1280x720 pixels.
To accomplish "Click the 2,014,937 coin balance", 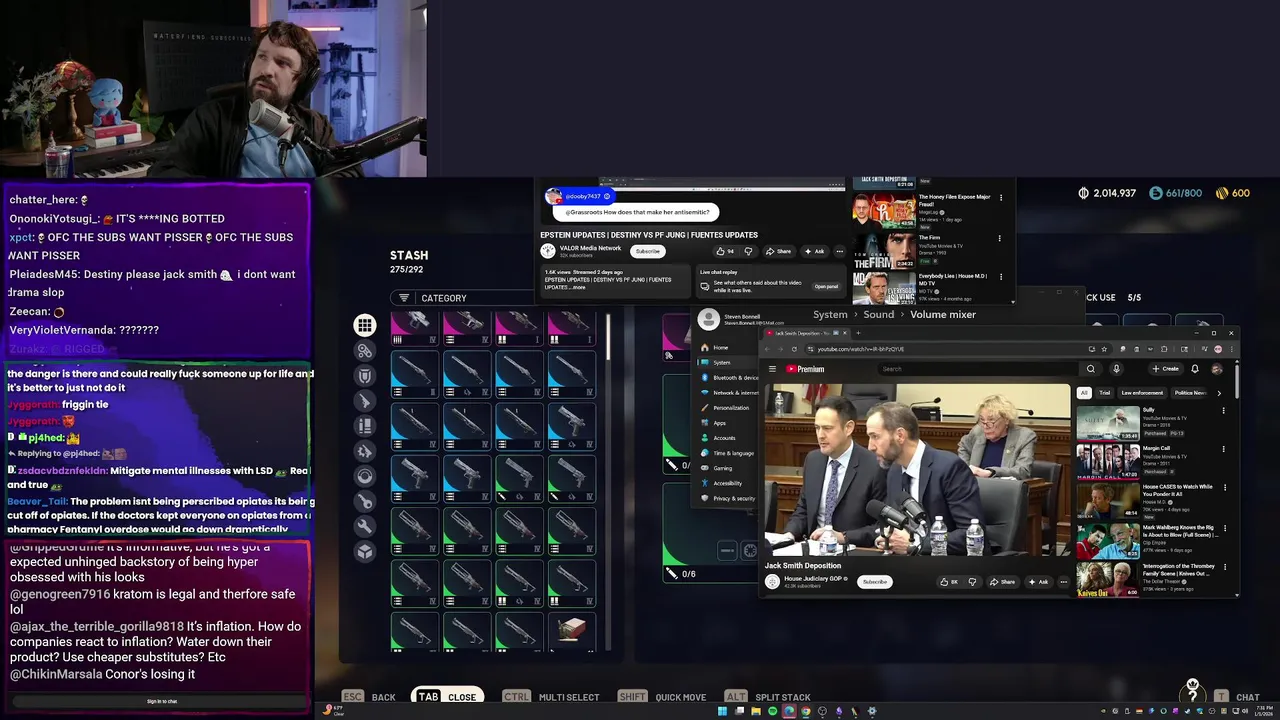I will (x=1106, y=193).
